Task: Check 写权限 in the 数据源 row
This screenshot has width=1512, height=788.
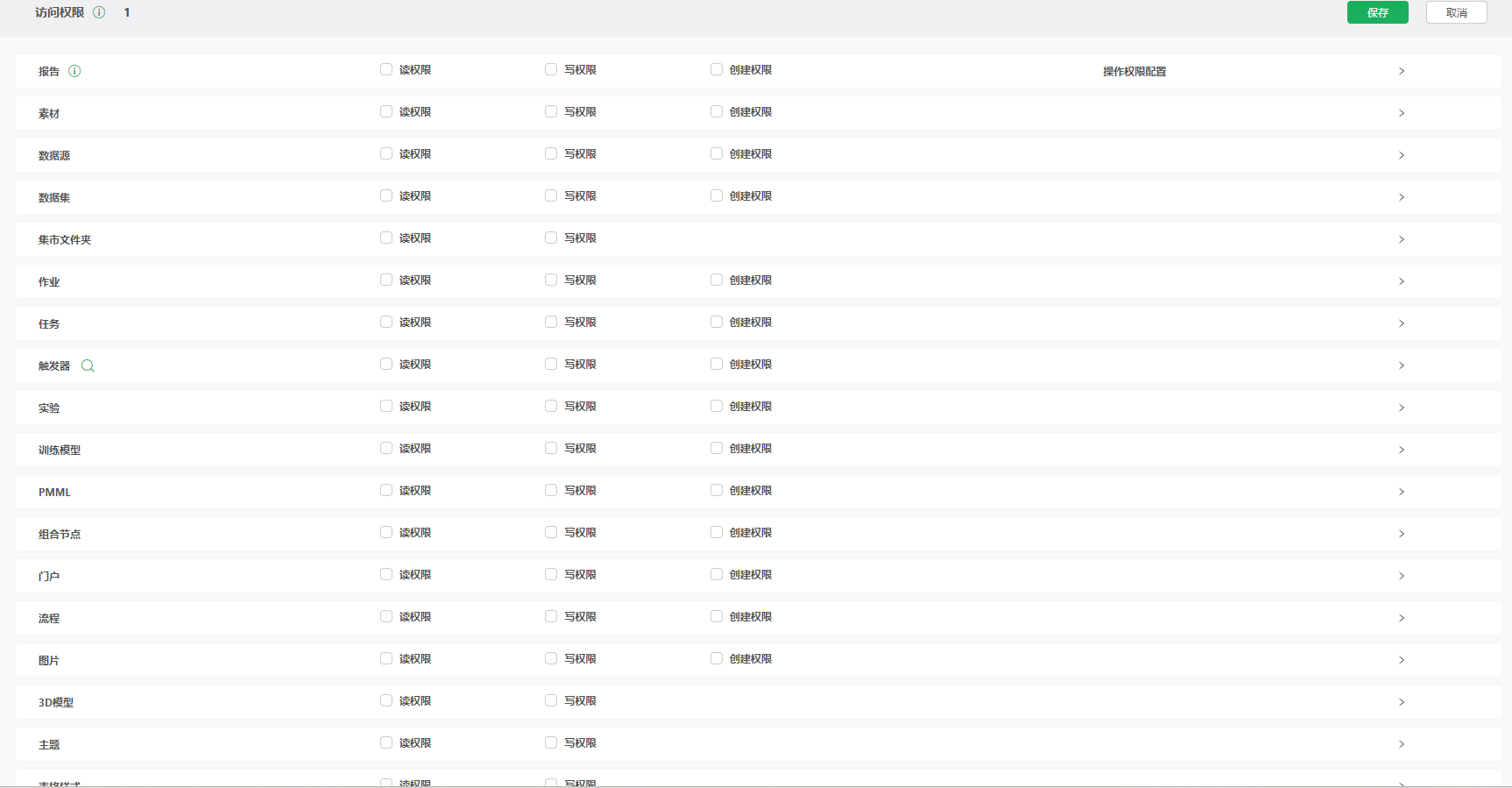Action: [551, 153]
